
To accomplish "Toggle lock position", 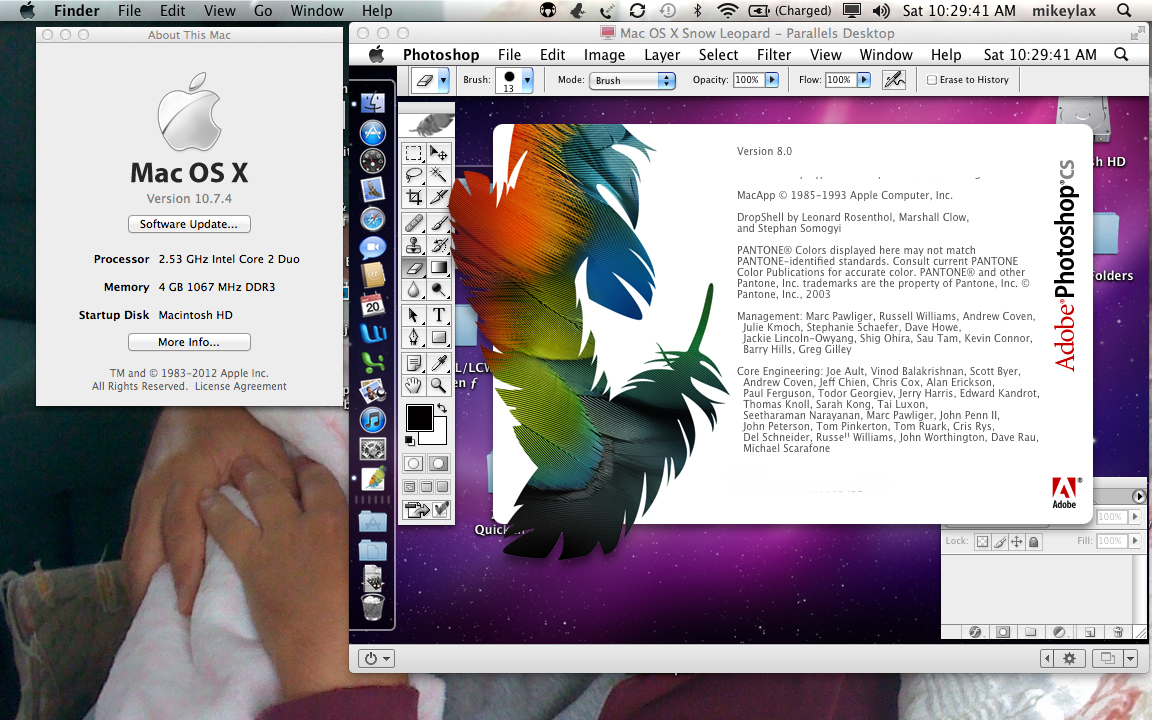I will pyautogui.click(x=1017, y=541).
